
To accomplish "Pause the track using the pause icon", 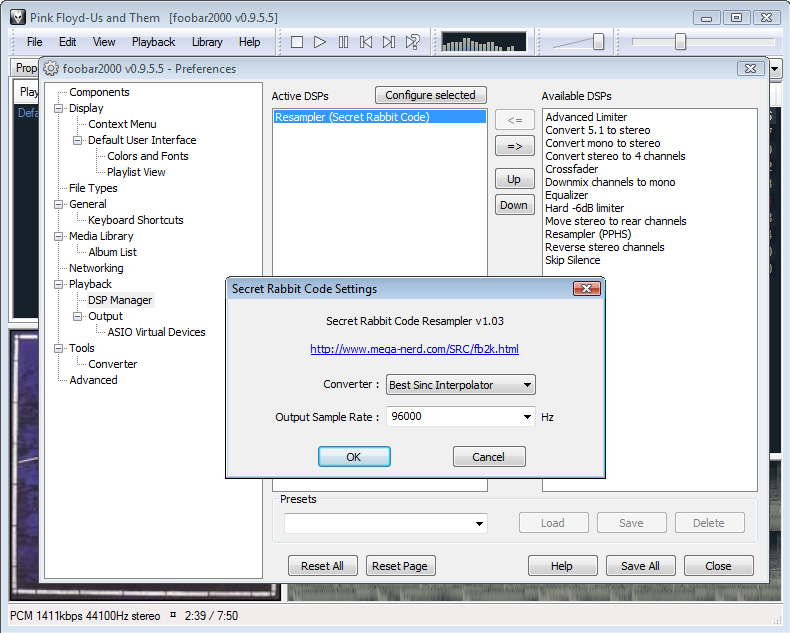I will 343,42.
